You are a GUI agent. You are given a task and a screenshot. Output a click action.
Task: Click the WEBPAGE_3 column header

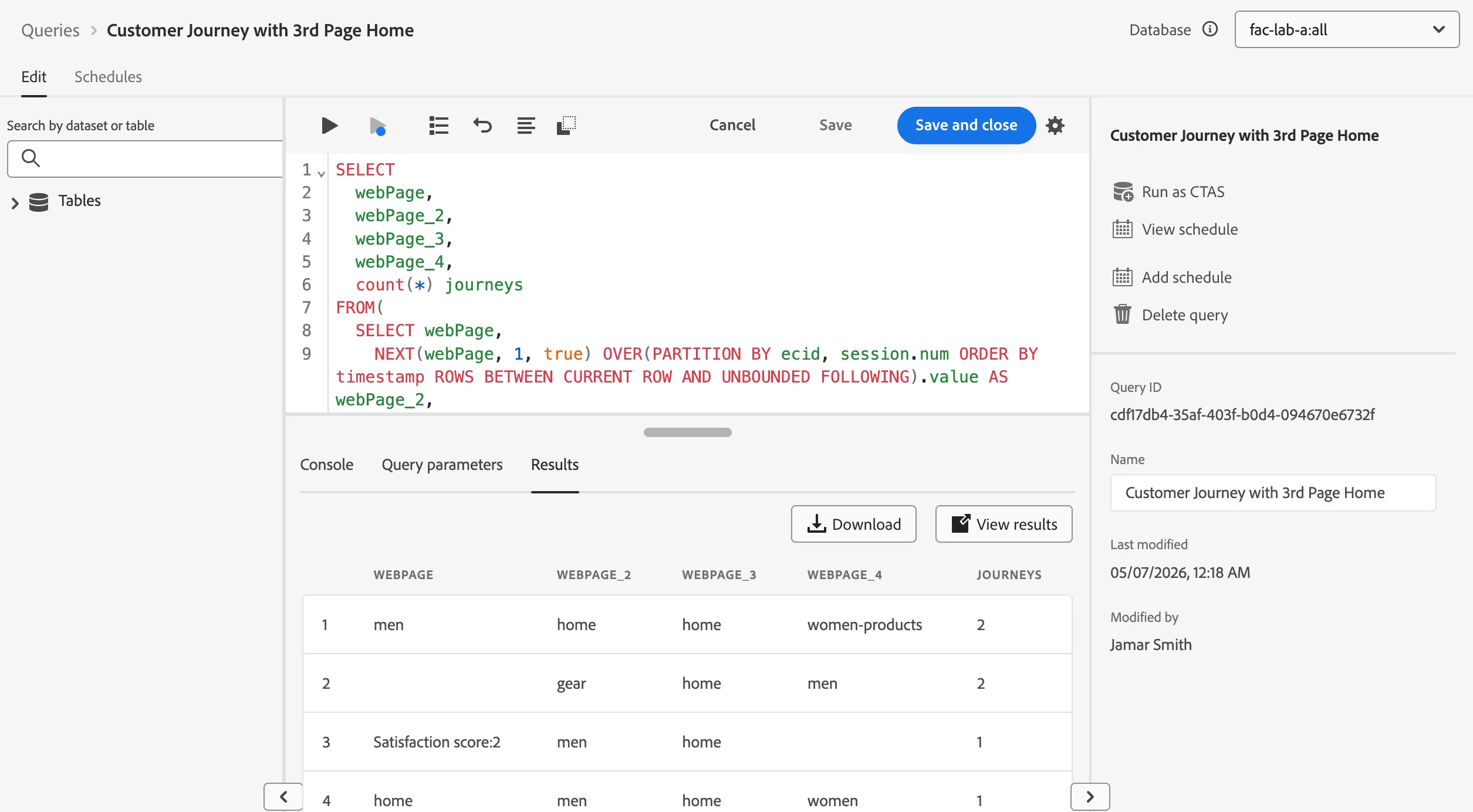(719, 575)
